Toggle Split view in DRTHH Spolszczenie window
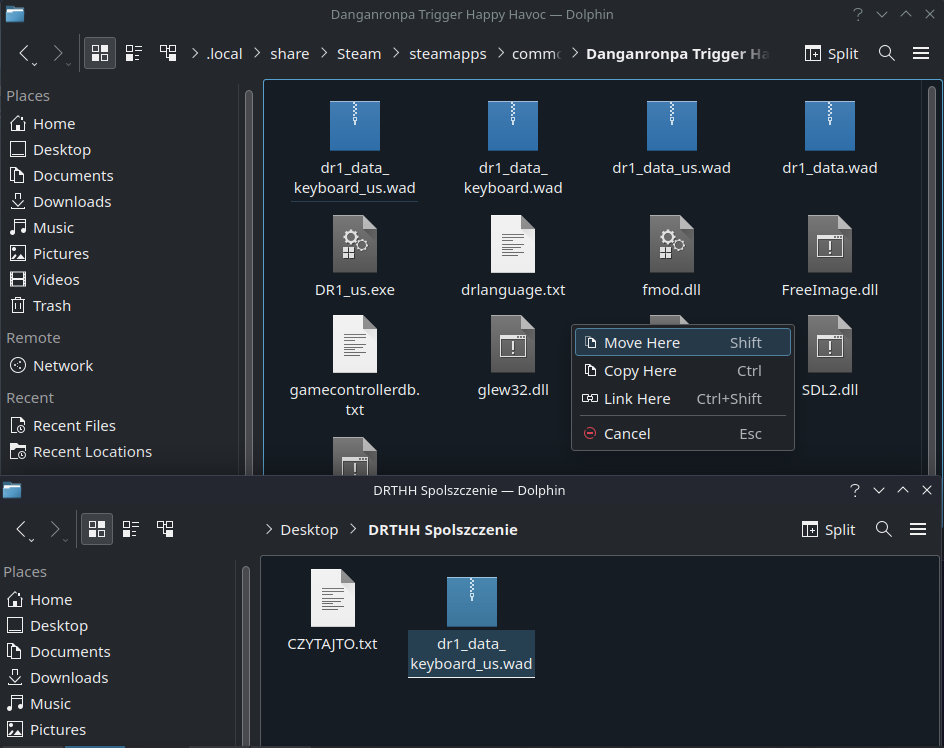The image size is (944, 748). (828, 529)
